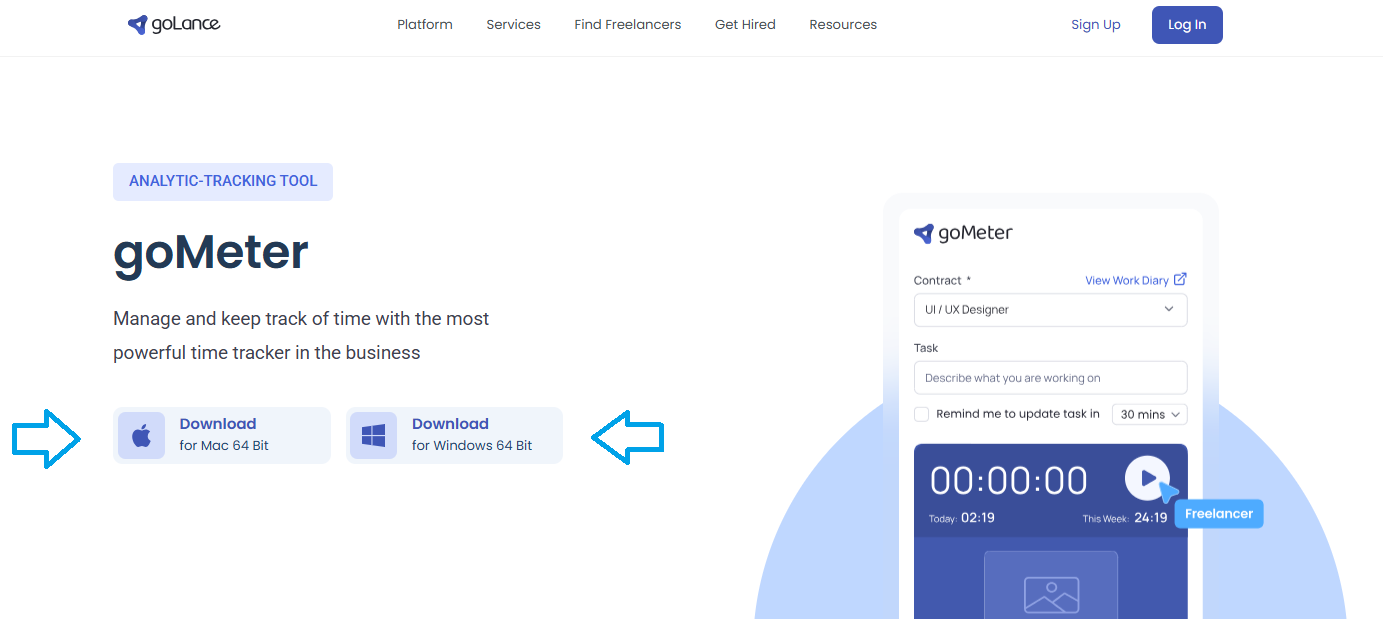
Task: Expand the UI / UX Designer contract dropdown
Action: [x=1050, y=310]
